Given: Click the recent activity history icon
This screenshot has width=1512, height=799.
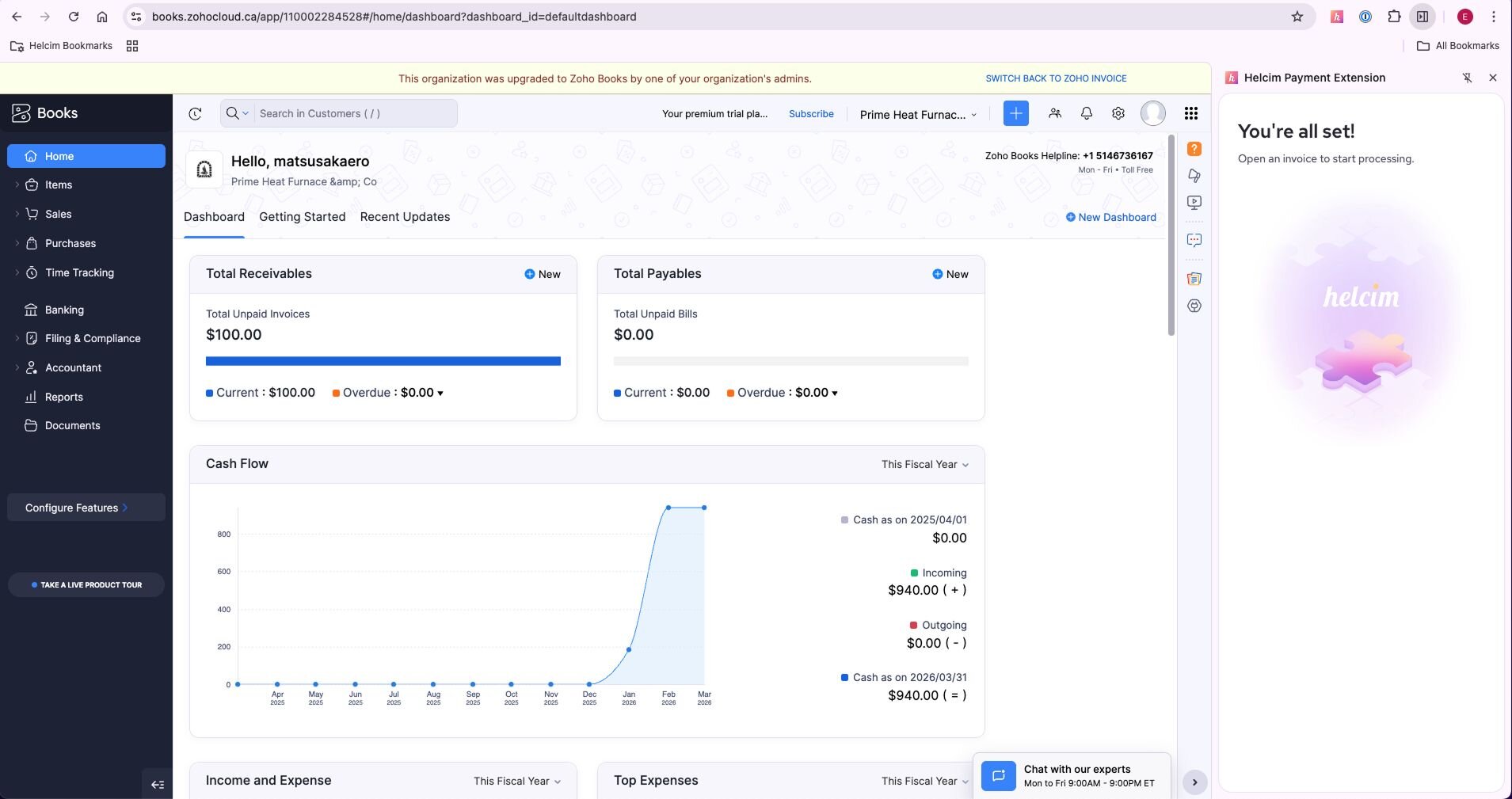Looking at the screenshot, I should [x=195, y=113].
